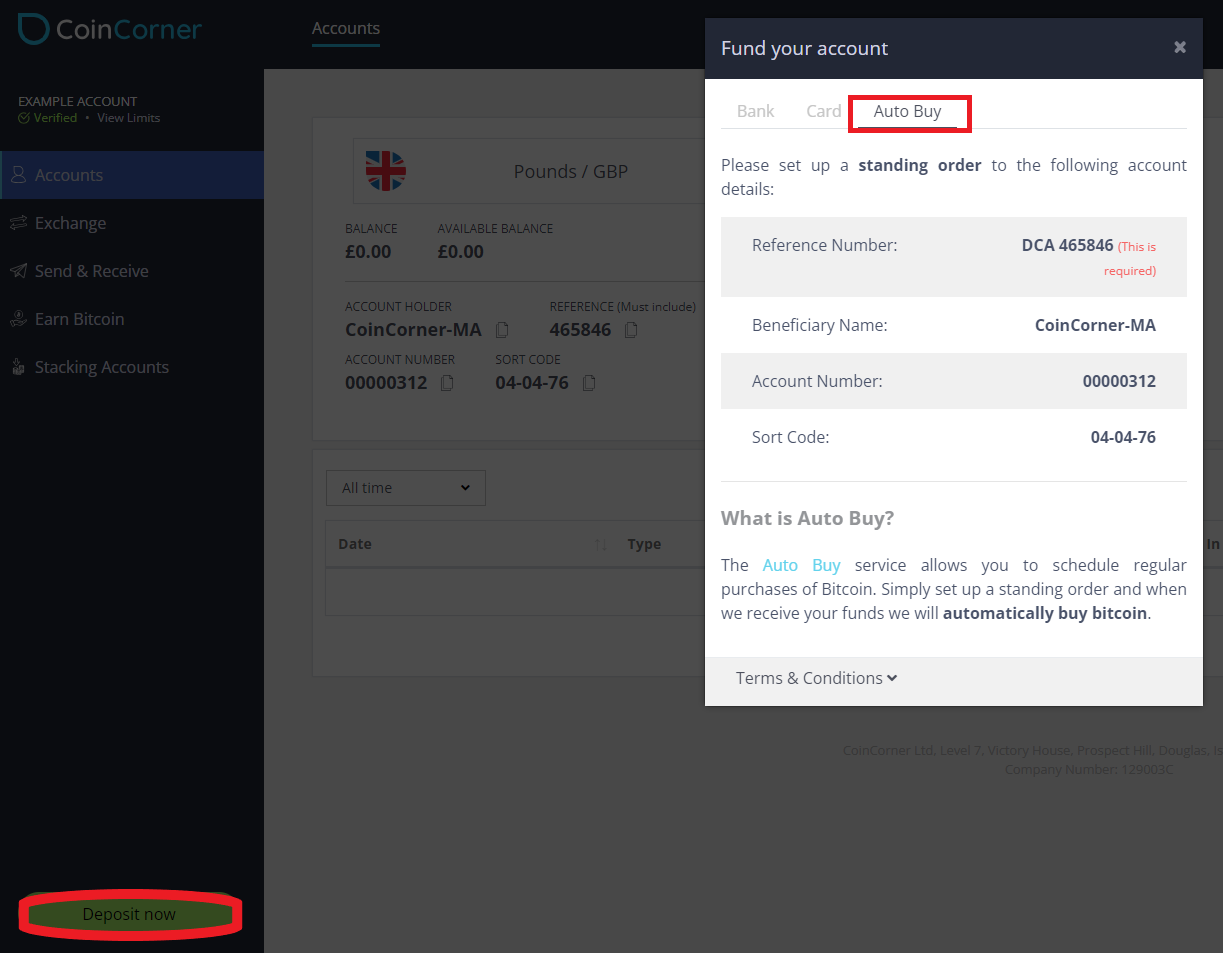Click the What is Auto Buy? heading

pos(808,518)
